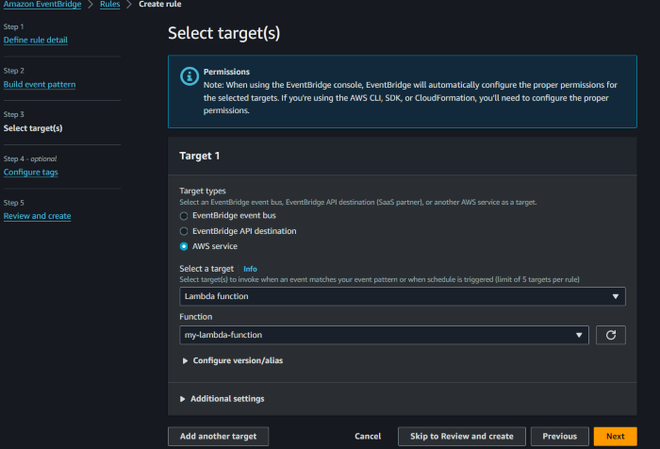Viewport: 660px width, 449px height.
Task: Open the Lambda function target dropdown
Action: pyautogui.click(x=402, y=297)
